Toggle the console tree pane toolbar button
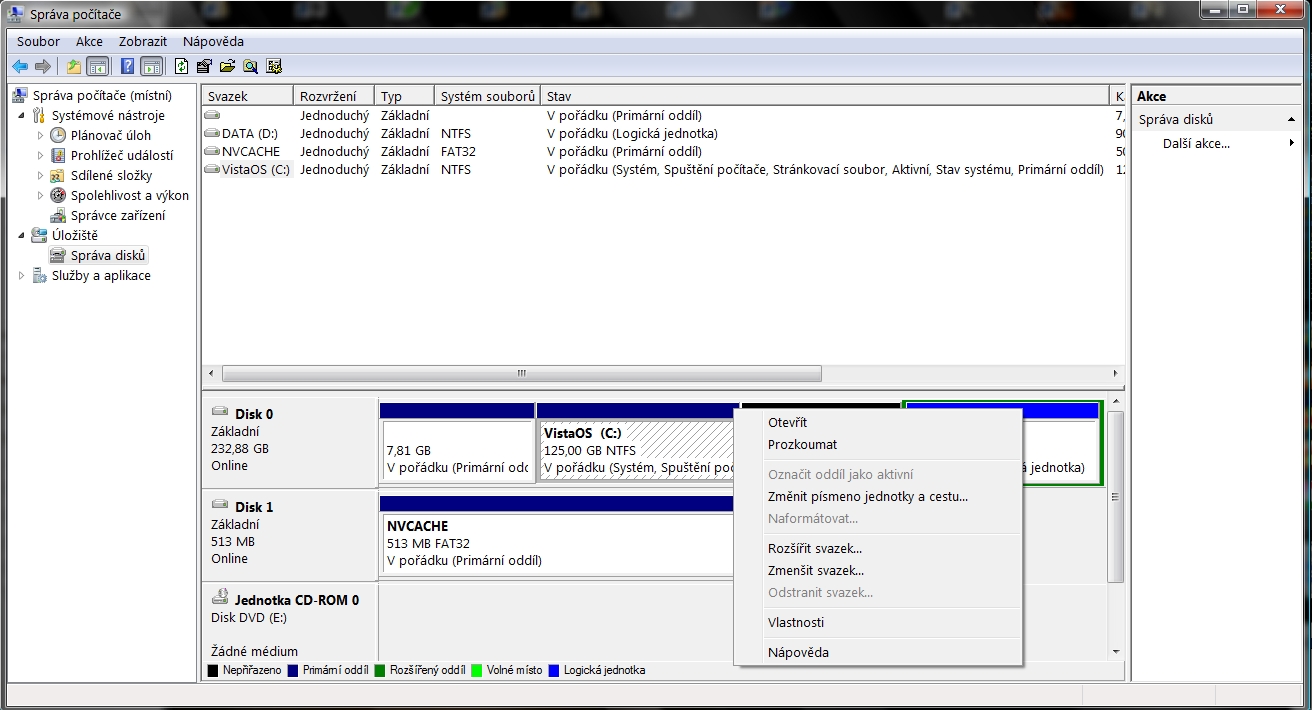Image resolution: width=1312 pixels, height=710 pixels. point(98,67)
